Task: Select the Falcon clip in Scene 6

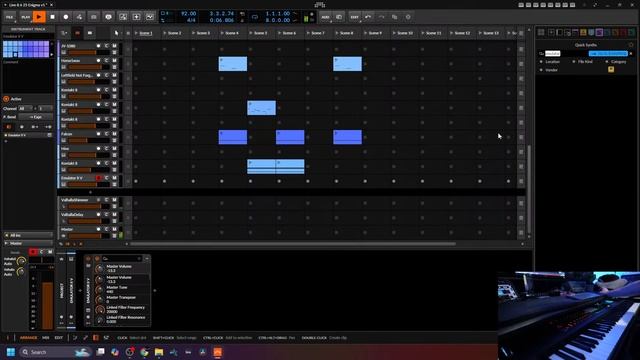Action: point(290,137)
